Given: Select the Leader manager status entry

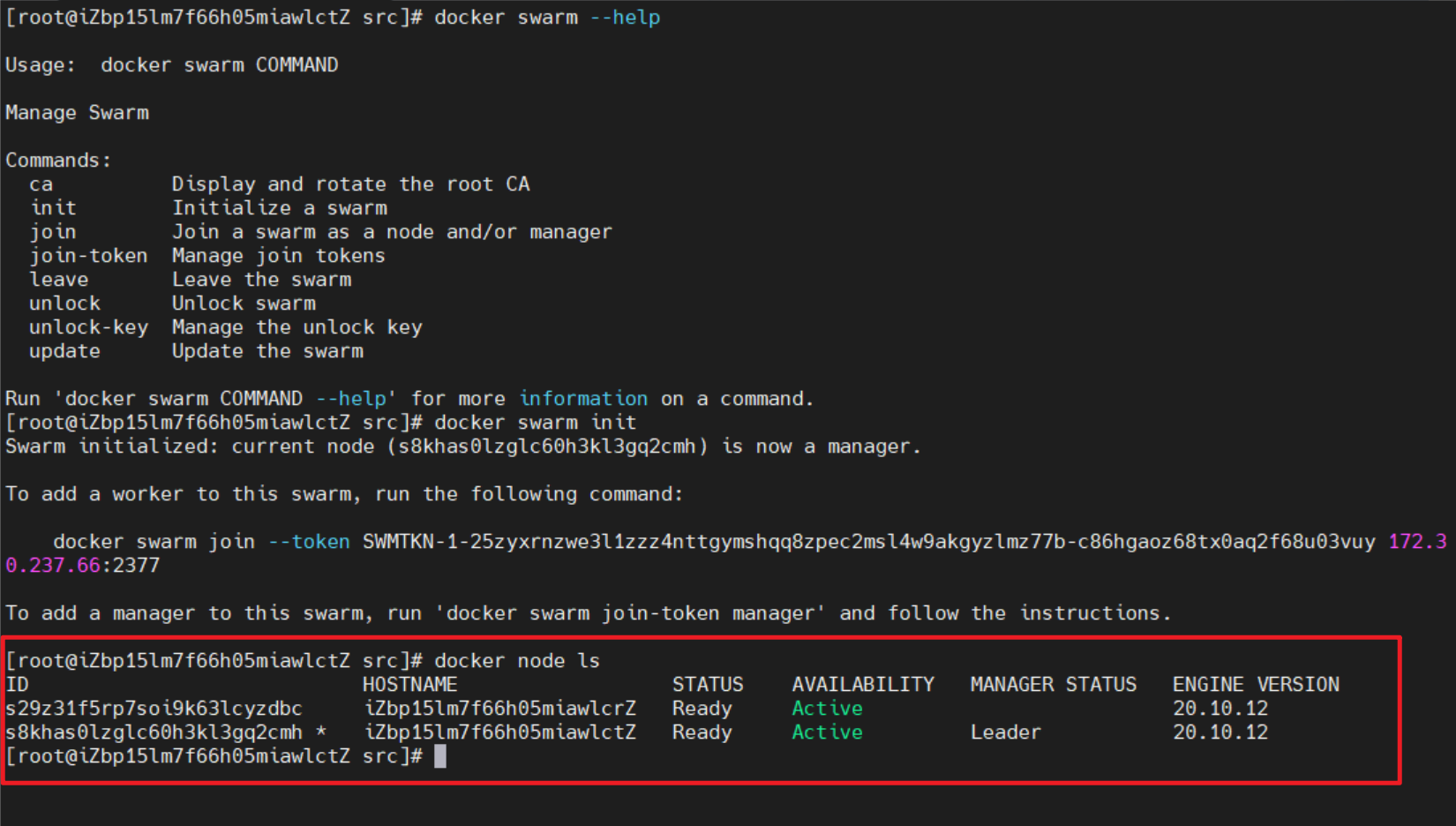Looking at the screenshot, I should coord(1005,732).
